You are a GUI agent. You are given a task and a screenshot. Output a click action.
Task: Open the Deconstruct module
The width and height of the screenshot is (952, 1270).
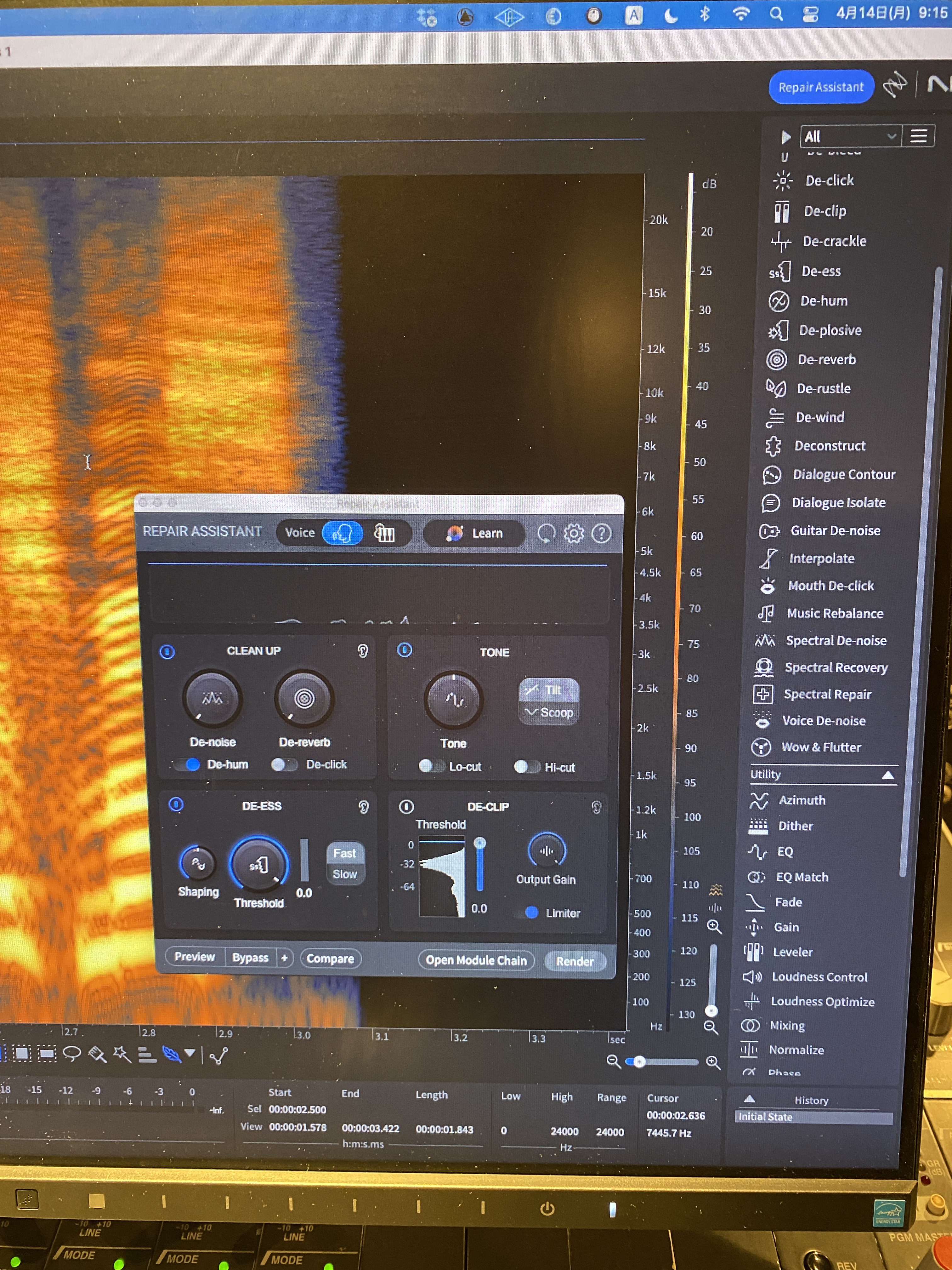pos(815,445)
